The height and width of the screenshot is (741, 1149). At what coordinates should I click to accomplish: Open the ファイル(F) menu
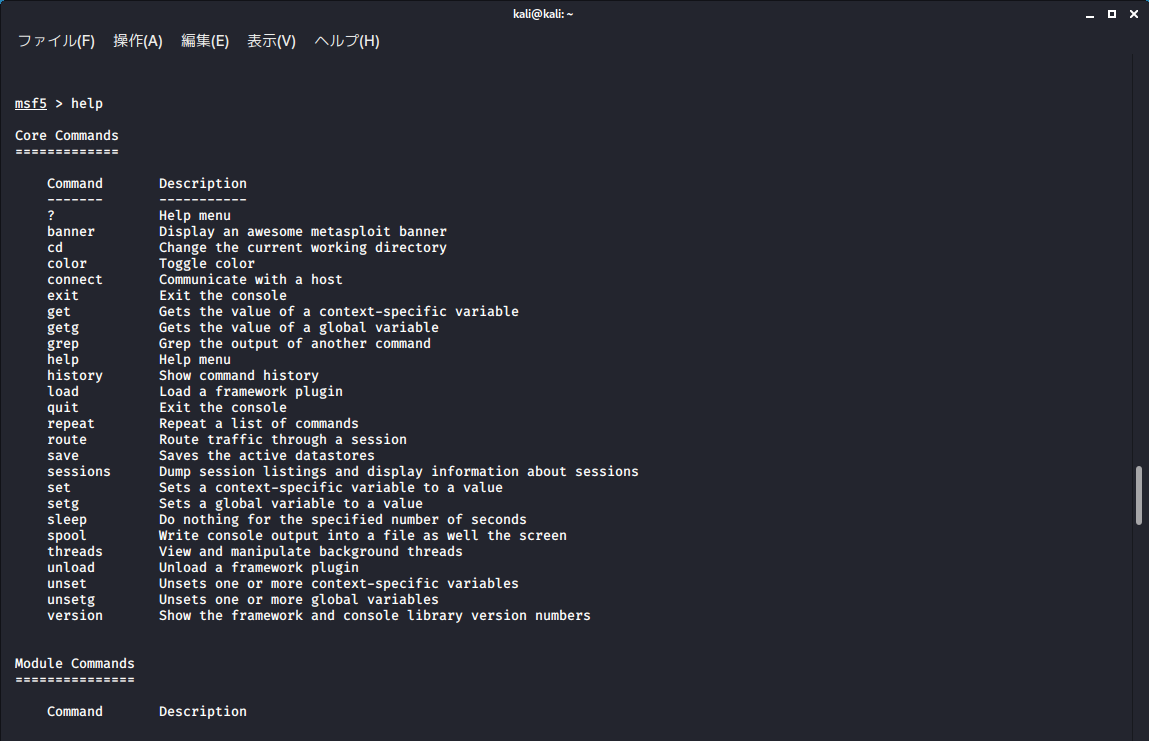click(56, 41)
